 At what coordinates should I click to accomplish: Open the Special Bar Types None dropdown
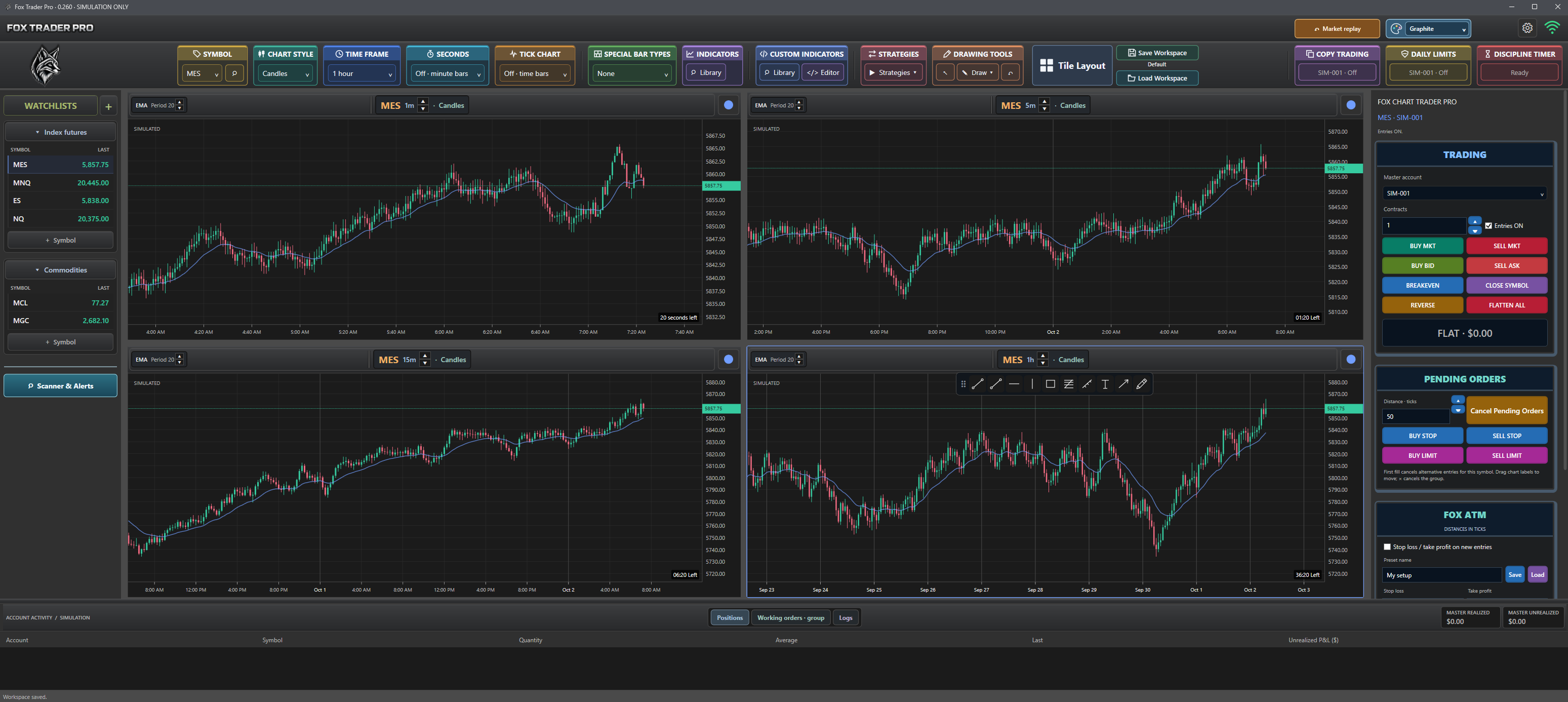tap(632, 73)
